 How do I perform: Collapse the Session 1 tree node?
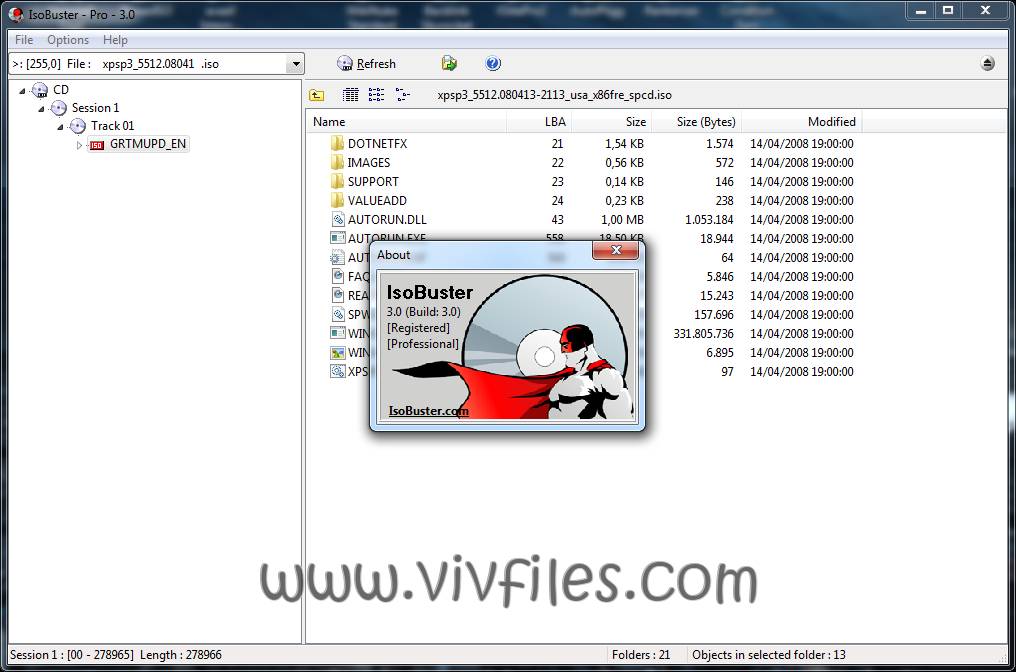click(41, 109)
